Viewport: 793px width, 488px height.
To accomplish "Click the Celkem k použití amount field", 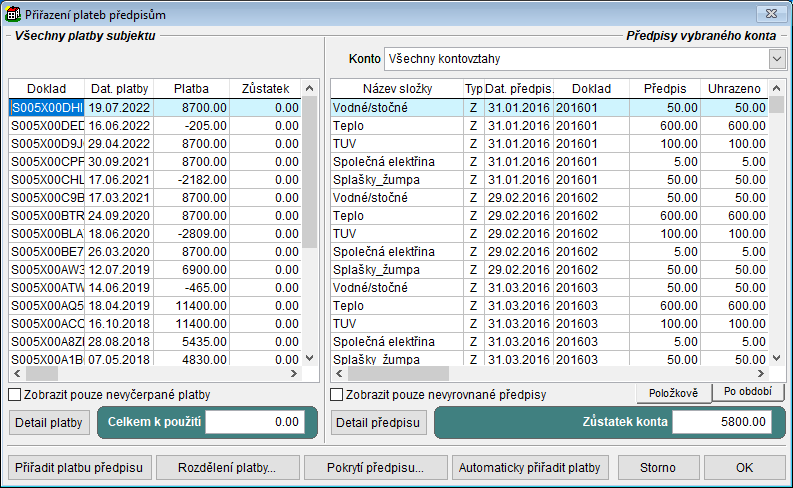I will [255, 423].
